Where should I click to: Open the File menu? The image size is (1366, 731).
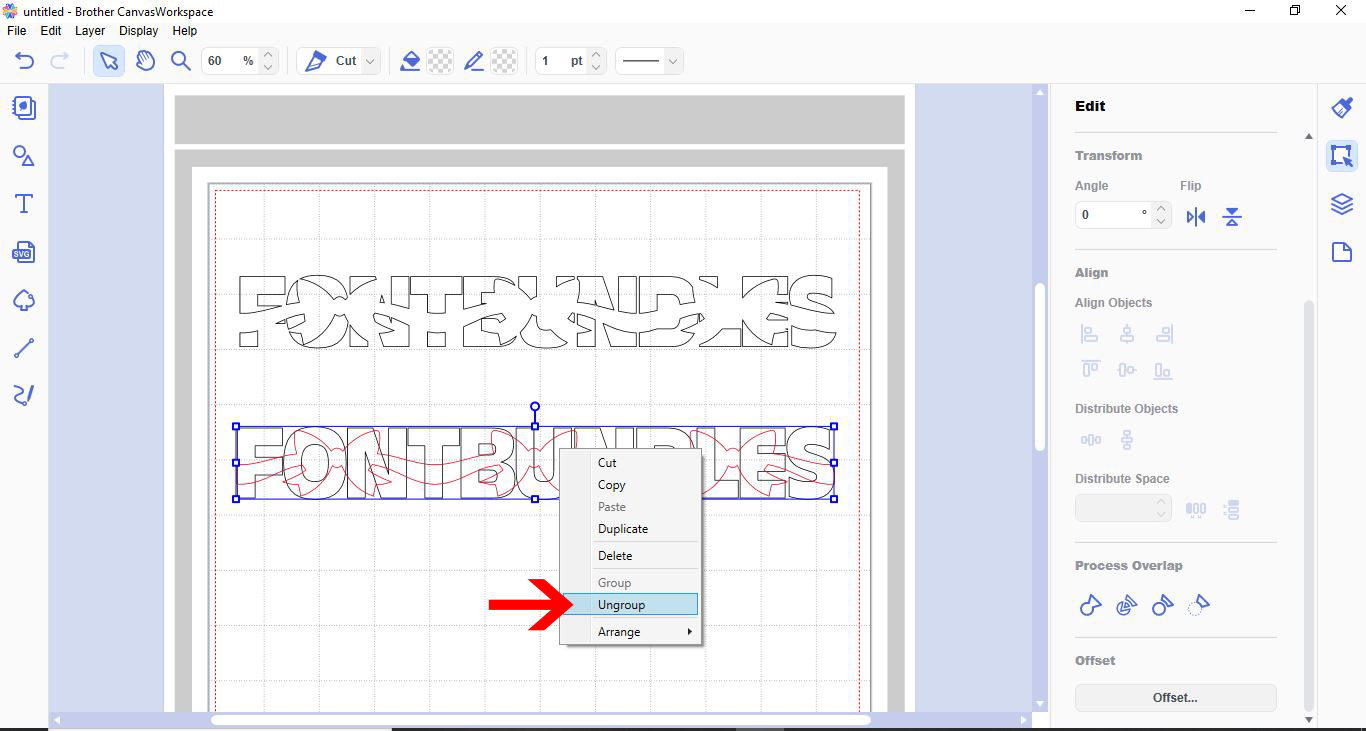coord(17,31)
